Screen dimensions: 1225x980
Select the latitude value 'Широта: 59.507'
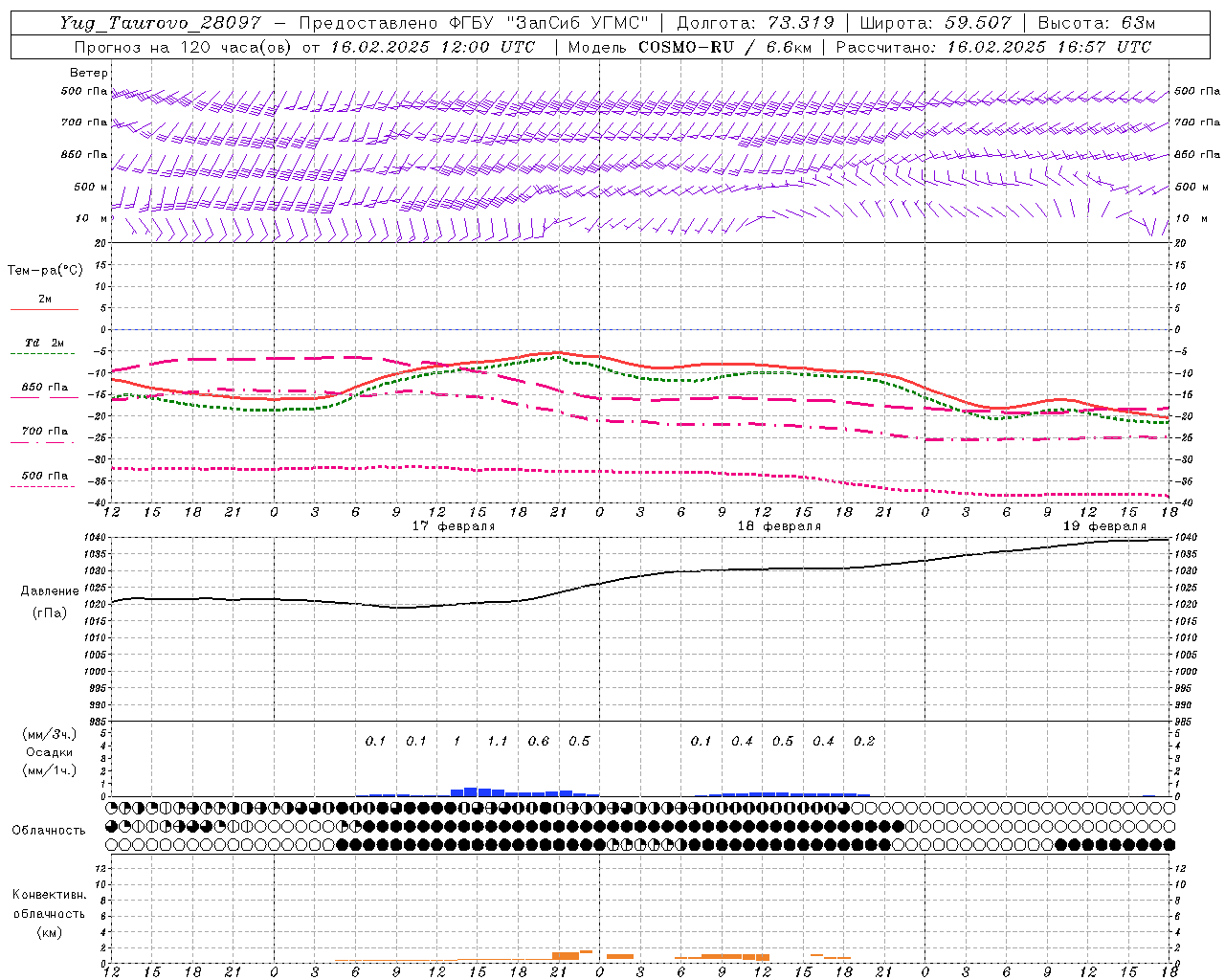(935, 23)
